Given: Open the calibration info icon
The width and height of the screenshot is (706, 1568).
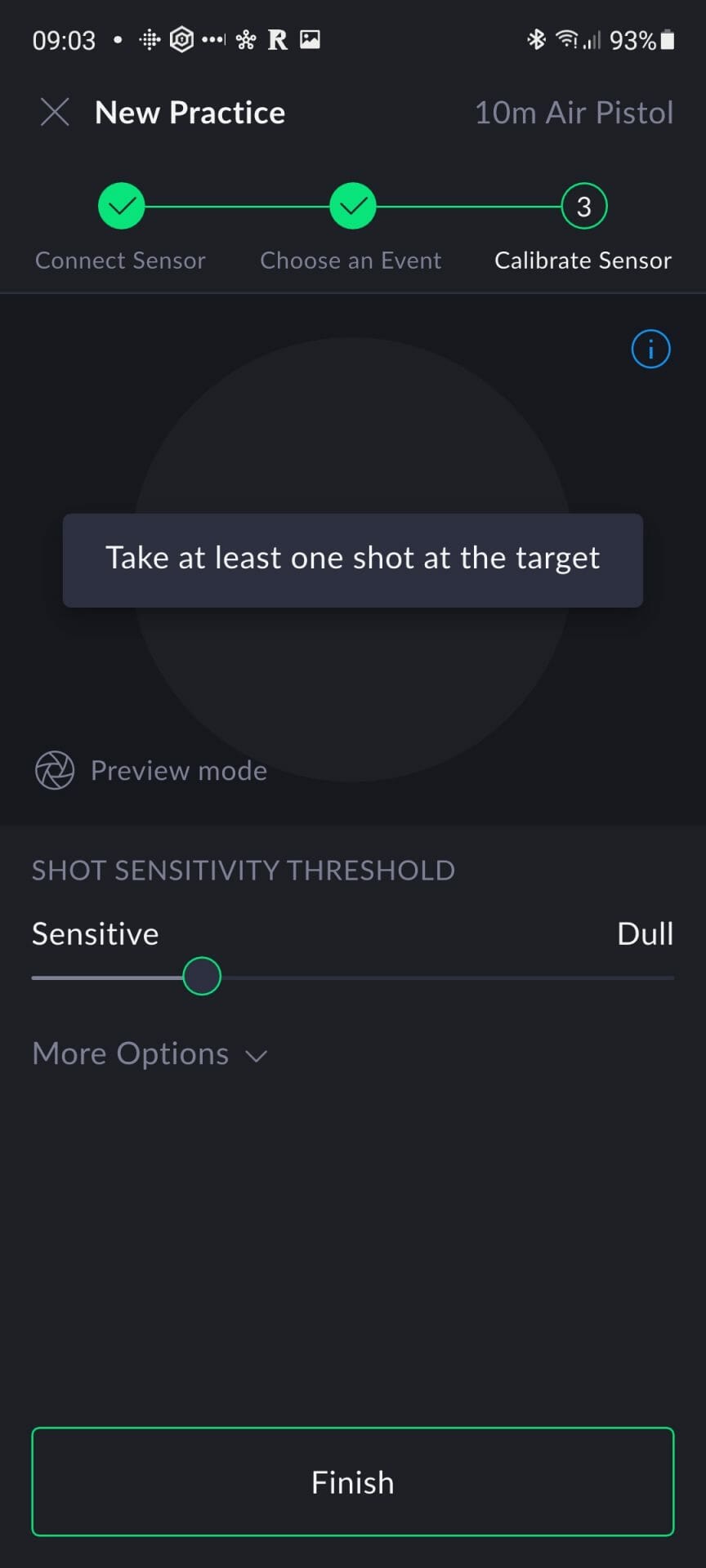Looking at the screenshot, I should [650, 350].
